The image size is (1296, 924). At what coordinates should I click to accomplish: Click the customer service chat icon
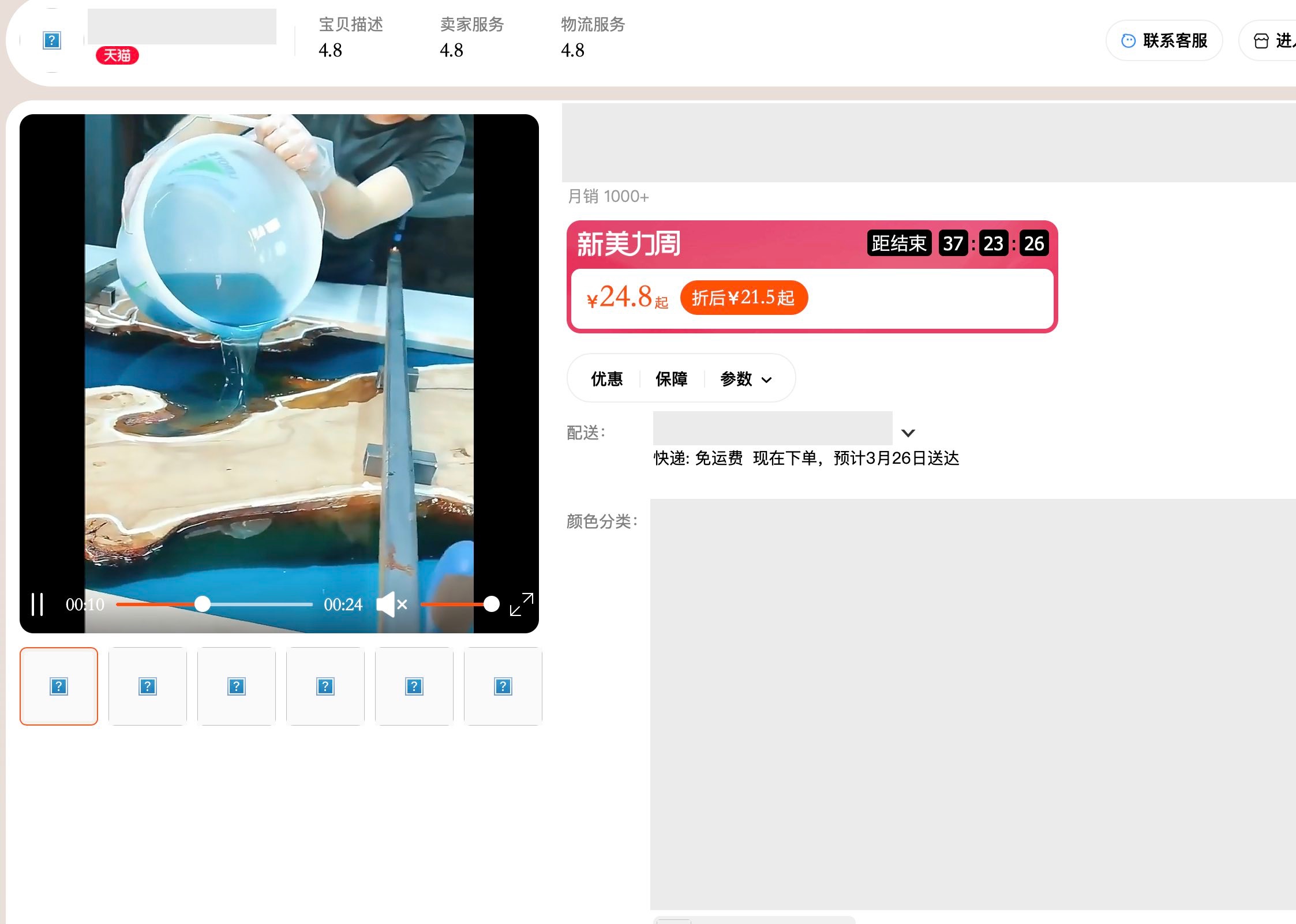pyautogui.click(x=1128, y=40)
